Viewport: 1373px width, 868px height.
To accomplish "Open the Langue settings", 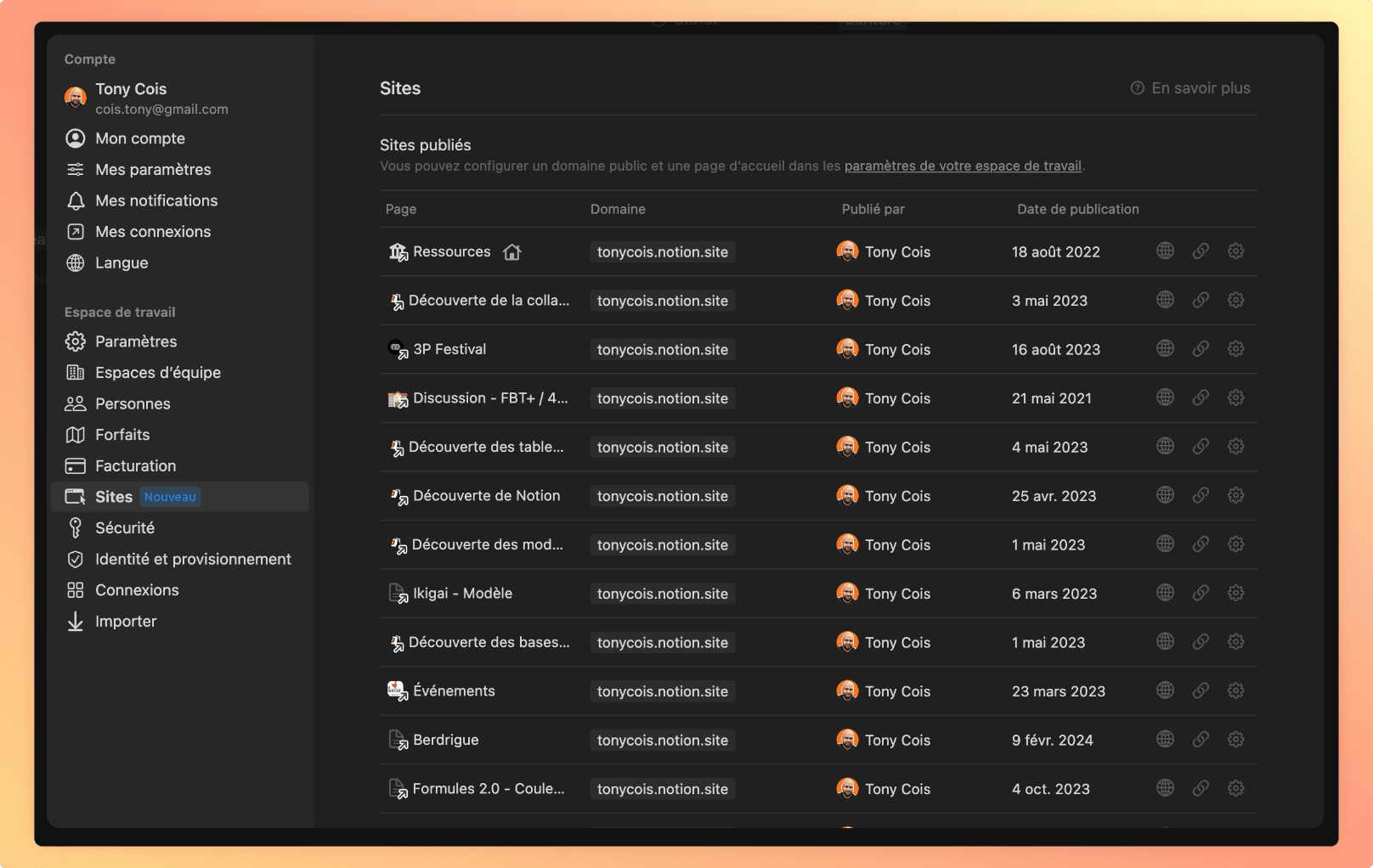I will click(x=121, y=262).
